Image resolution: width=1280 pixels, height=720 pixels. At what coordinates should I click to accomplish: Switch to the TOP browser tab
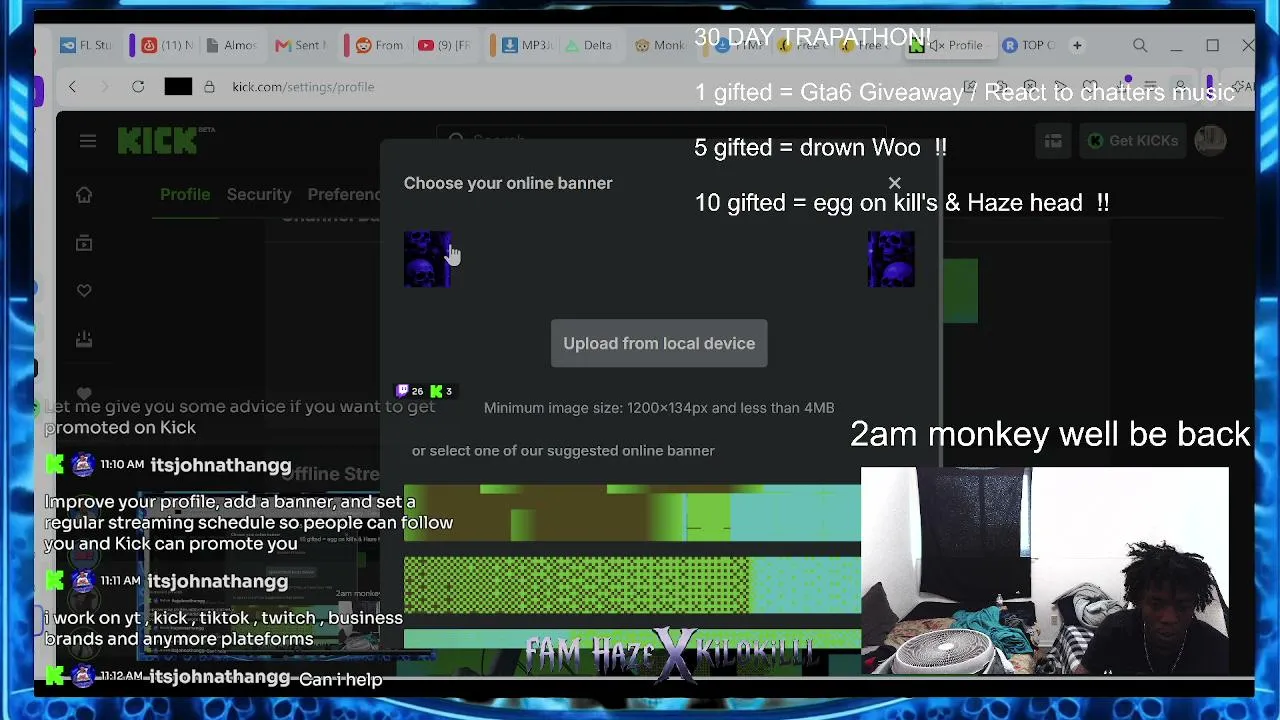(x=1030, y=45)
